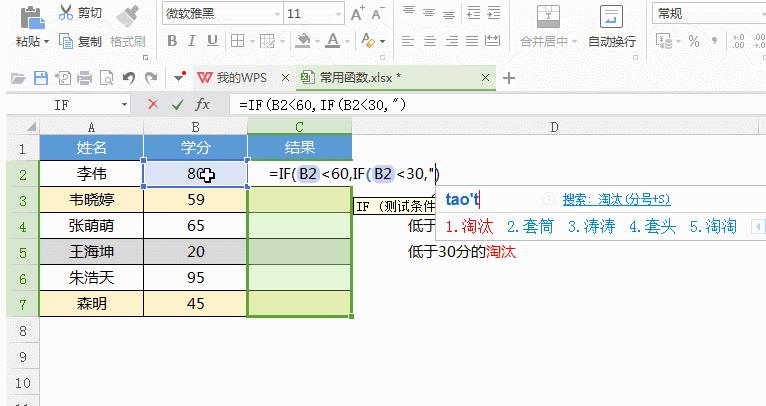
Task: Increase indent icon
Action: (494, 13)
